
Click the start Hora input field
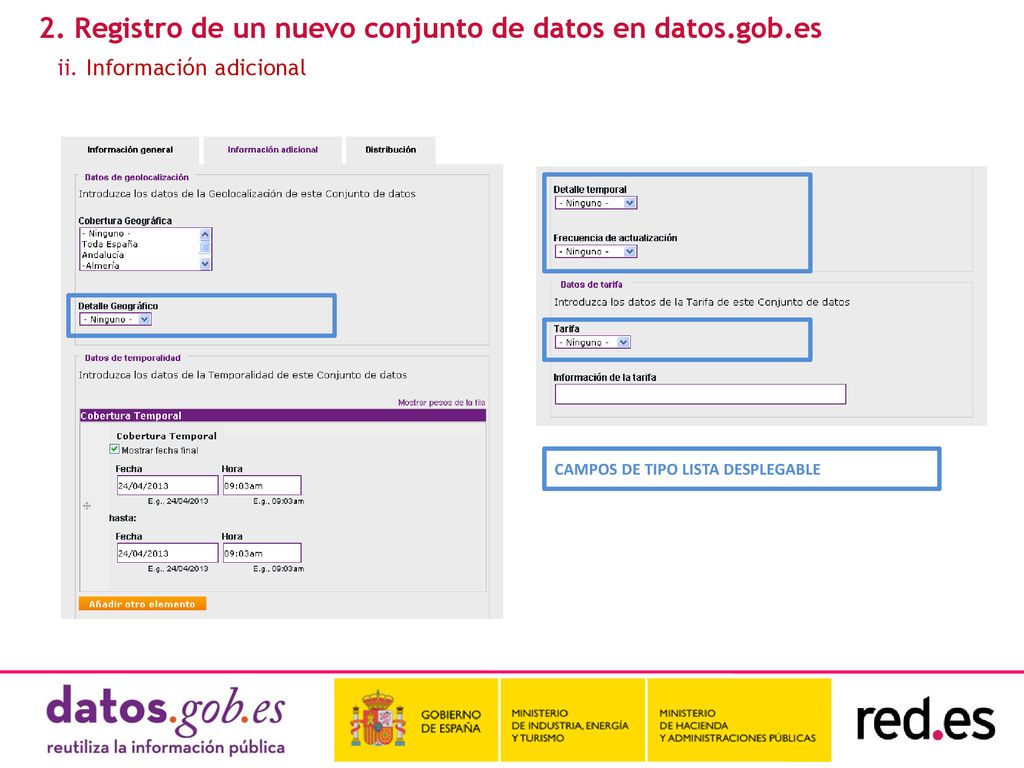pyautogui.click(x=262, y=485)
